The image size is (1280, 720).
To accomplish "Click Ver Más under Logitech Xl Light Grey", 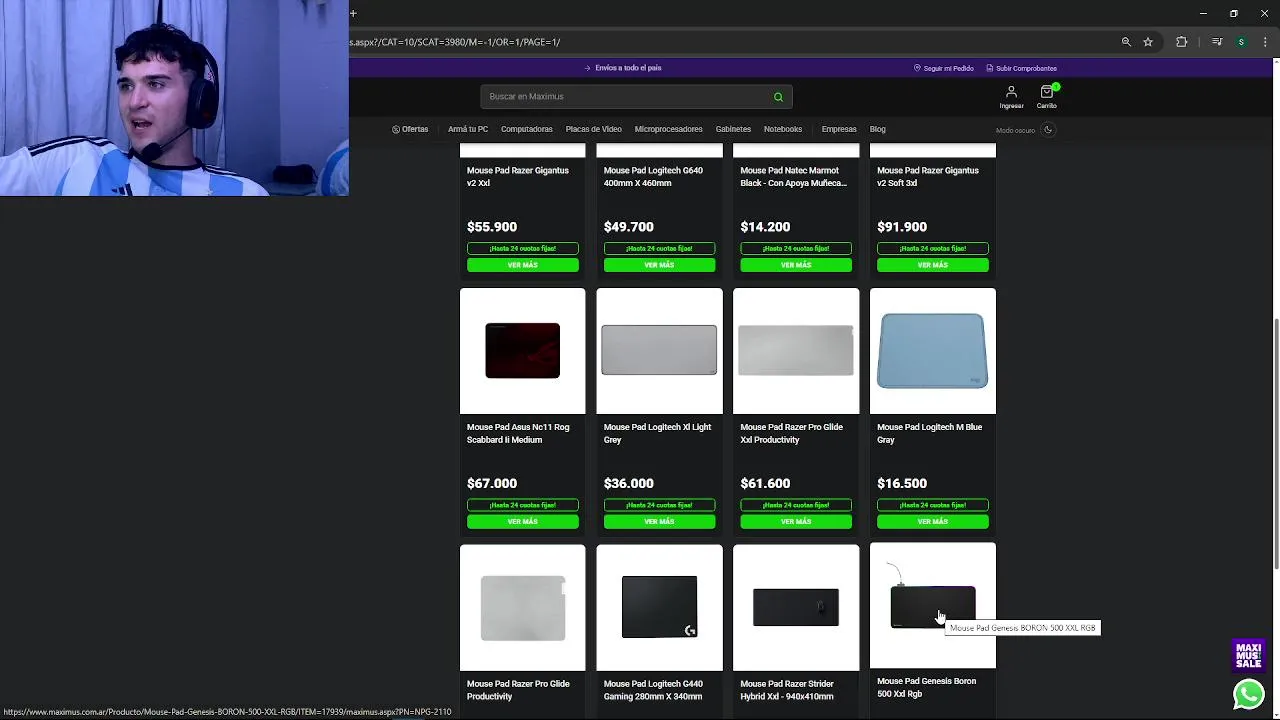I will tap(659, 522).
